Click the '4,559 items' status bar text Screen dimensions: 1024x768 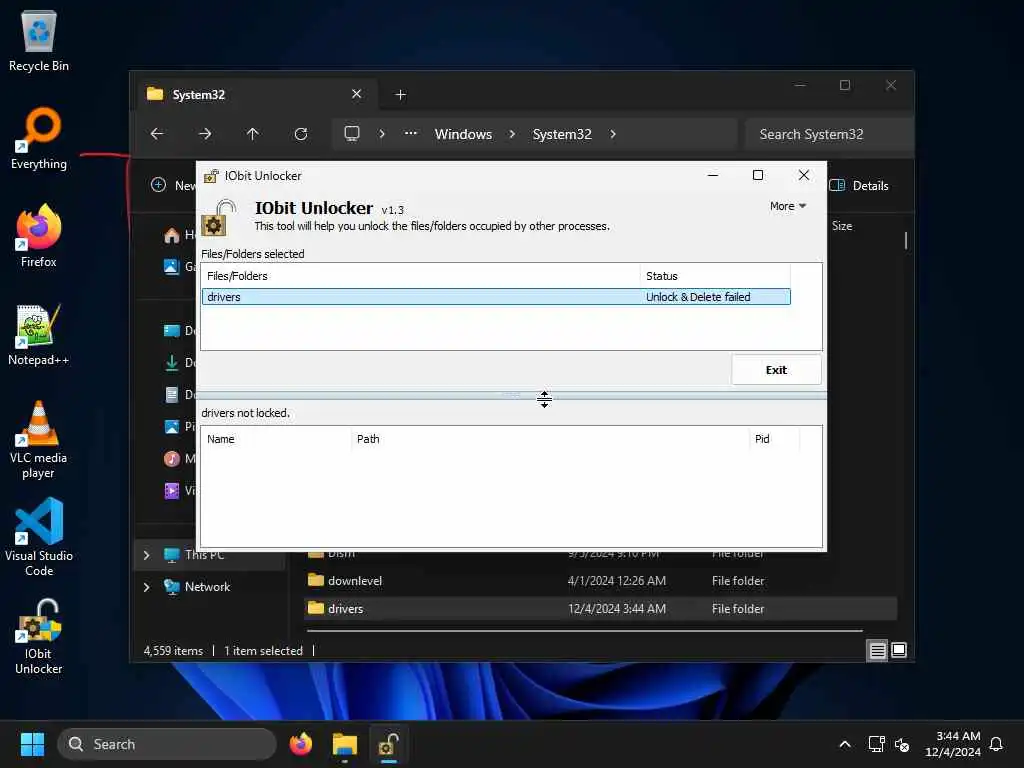point(173,651)
